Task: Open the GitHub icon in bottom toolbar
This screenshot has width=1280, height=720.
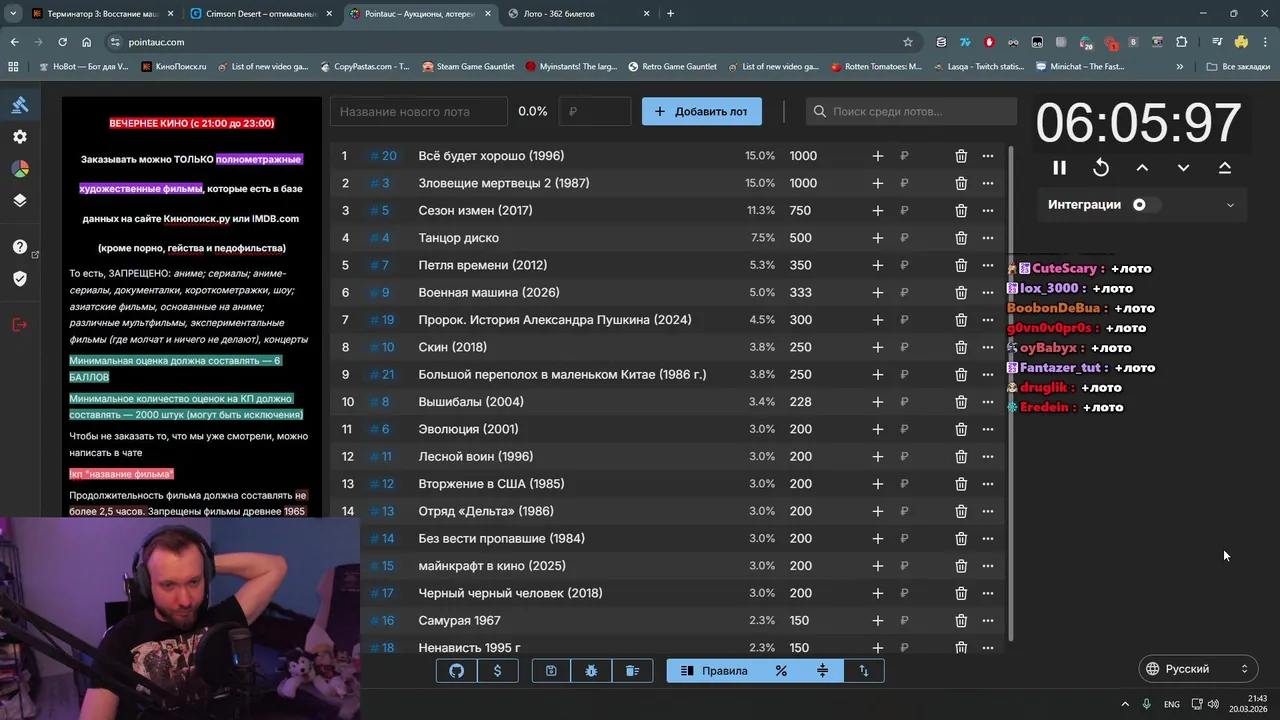Action: [456, 671]
